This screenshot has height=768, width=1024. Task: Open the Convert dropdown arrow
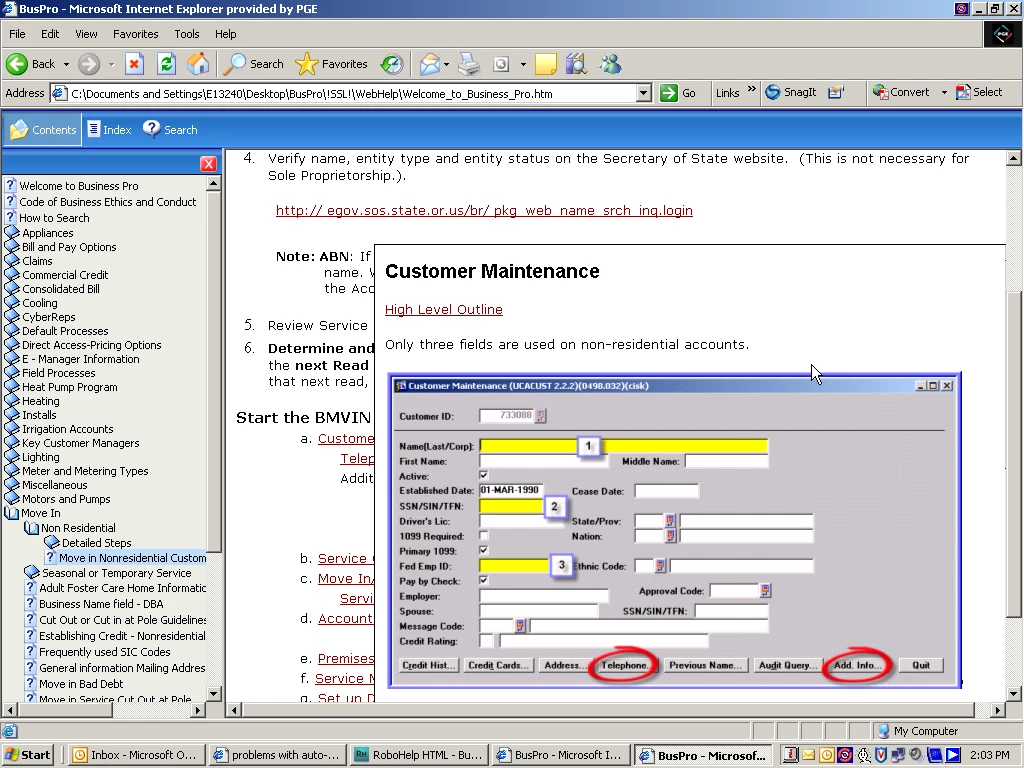944,93
